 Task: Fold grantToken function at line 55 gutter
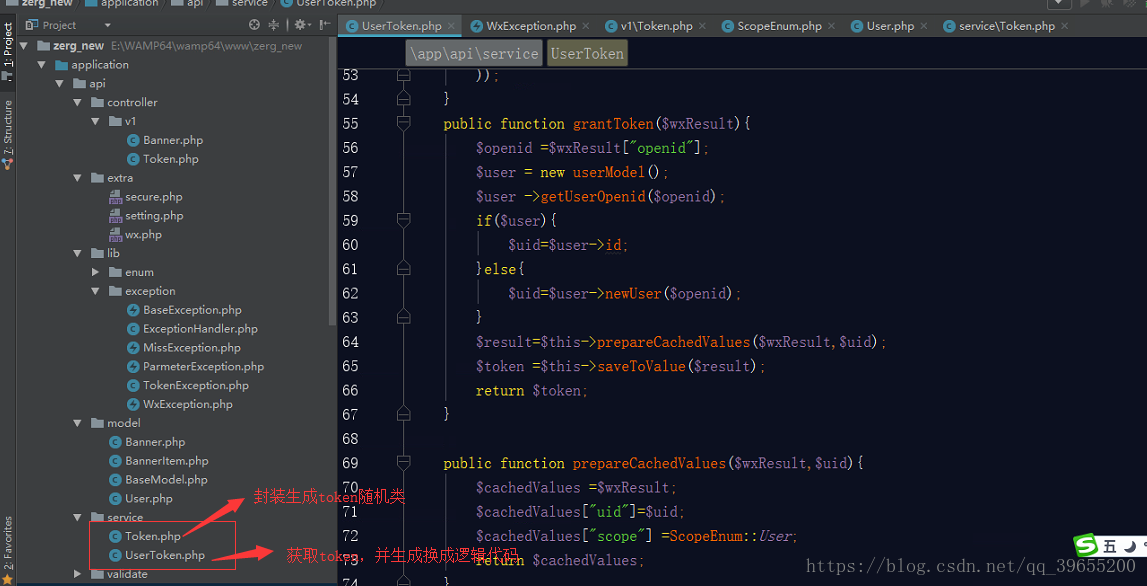tap(404, 122)
